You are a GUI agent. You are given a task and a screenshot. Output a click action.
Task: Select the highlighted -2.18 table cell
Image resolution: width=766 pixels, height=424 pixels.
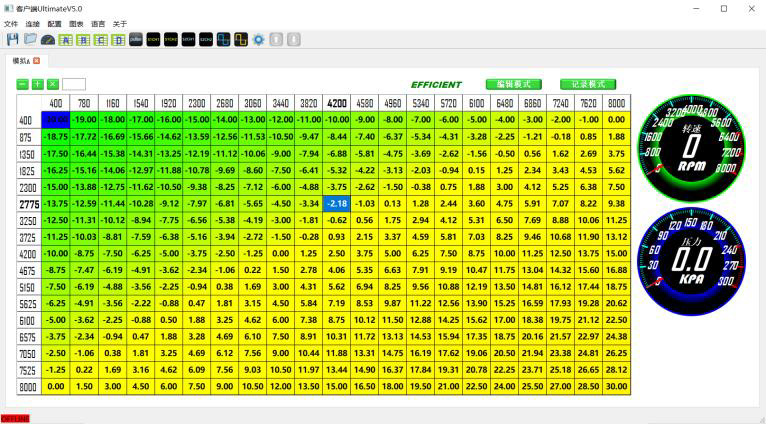tap(337, 203)
